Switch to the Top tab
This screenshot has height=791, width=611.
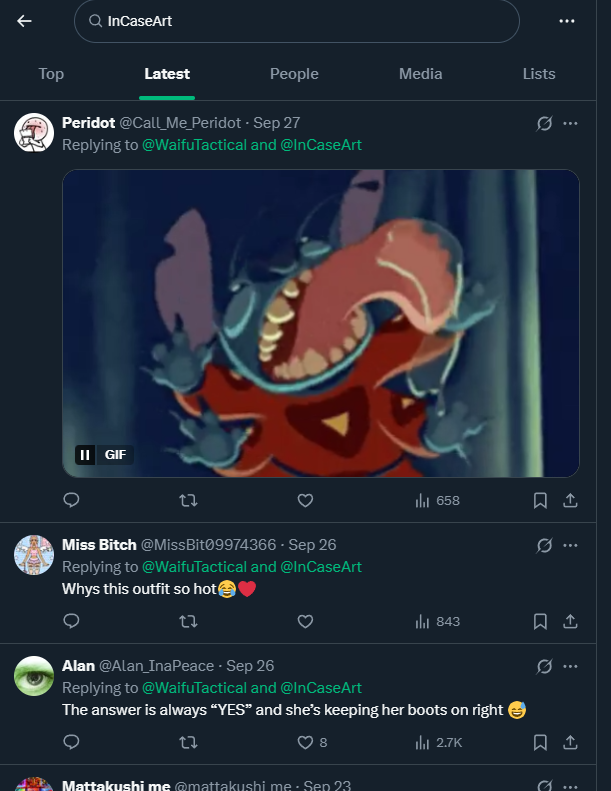point(51,74)
